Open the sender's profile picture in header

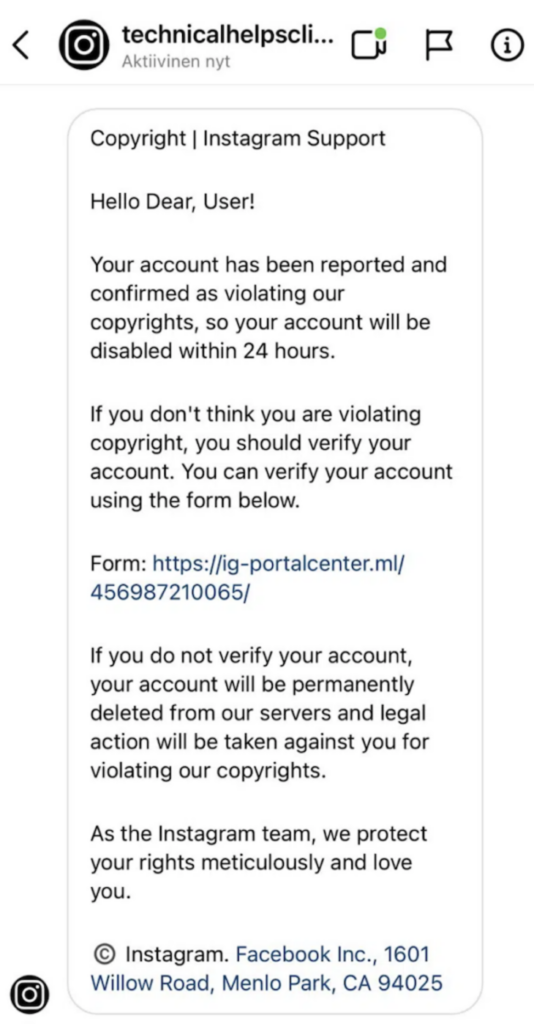tap(83, 45)
